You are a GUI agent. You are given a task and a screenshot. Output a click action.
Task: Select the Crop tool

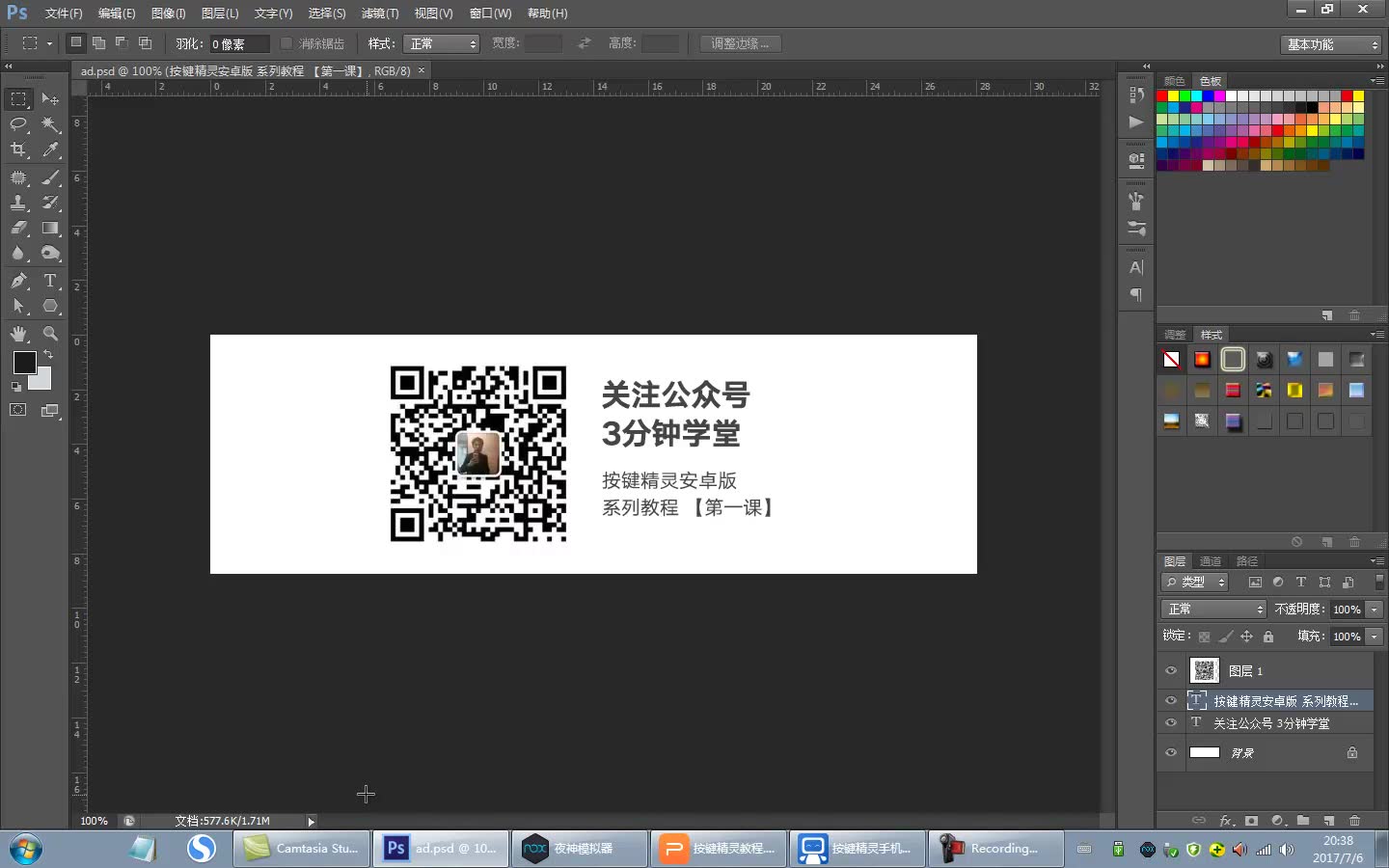point(18,149)
